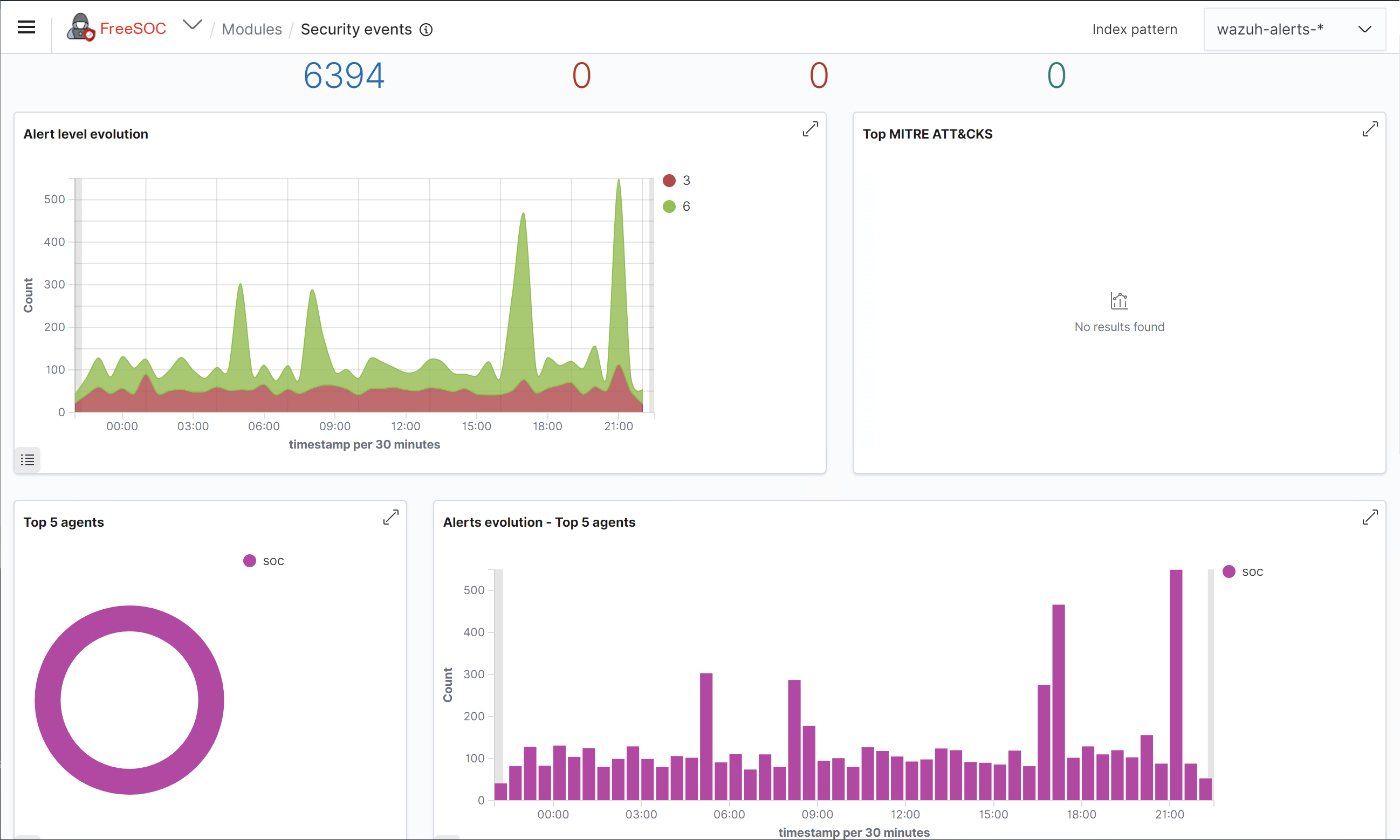The height and width of the screenshot is (840, 1400).
Task: Toggle level 3 series in legend
Action: point(685,181)
